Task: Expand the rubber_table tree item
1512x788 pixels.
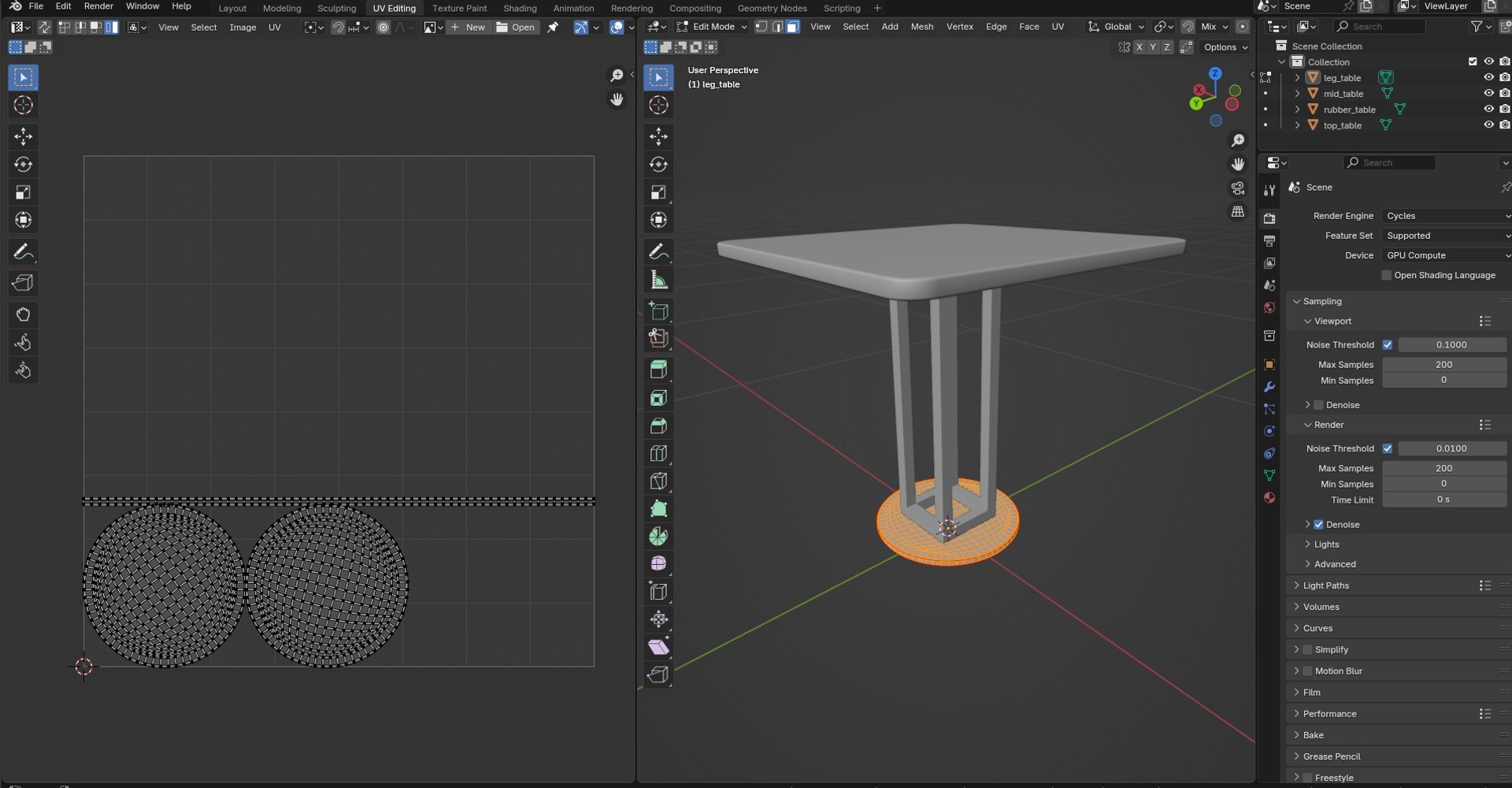Action: point(1297,110)
